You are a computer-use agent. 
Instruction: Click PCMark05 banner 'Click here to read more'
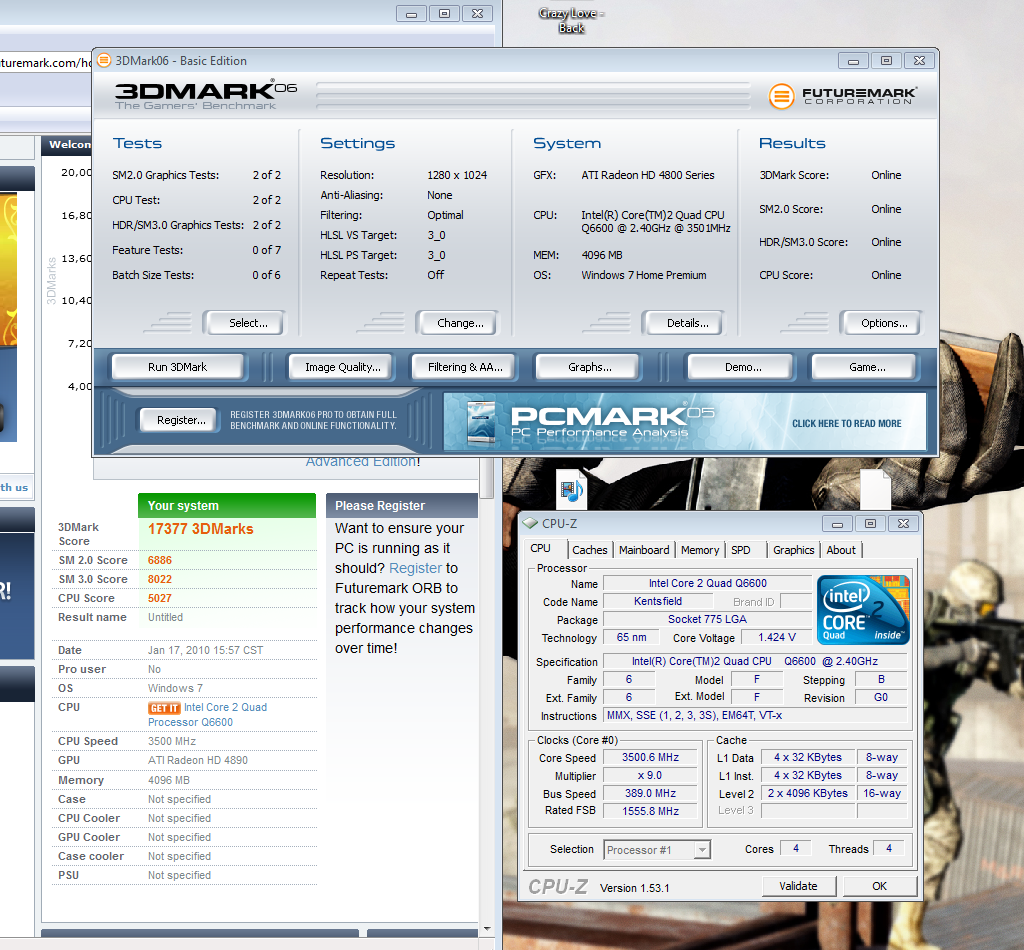pos(846,424)
